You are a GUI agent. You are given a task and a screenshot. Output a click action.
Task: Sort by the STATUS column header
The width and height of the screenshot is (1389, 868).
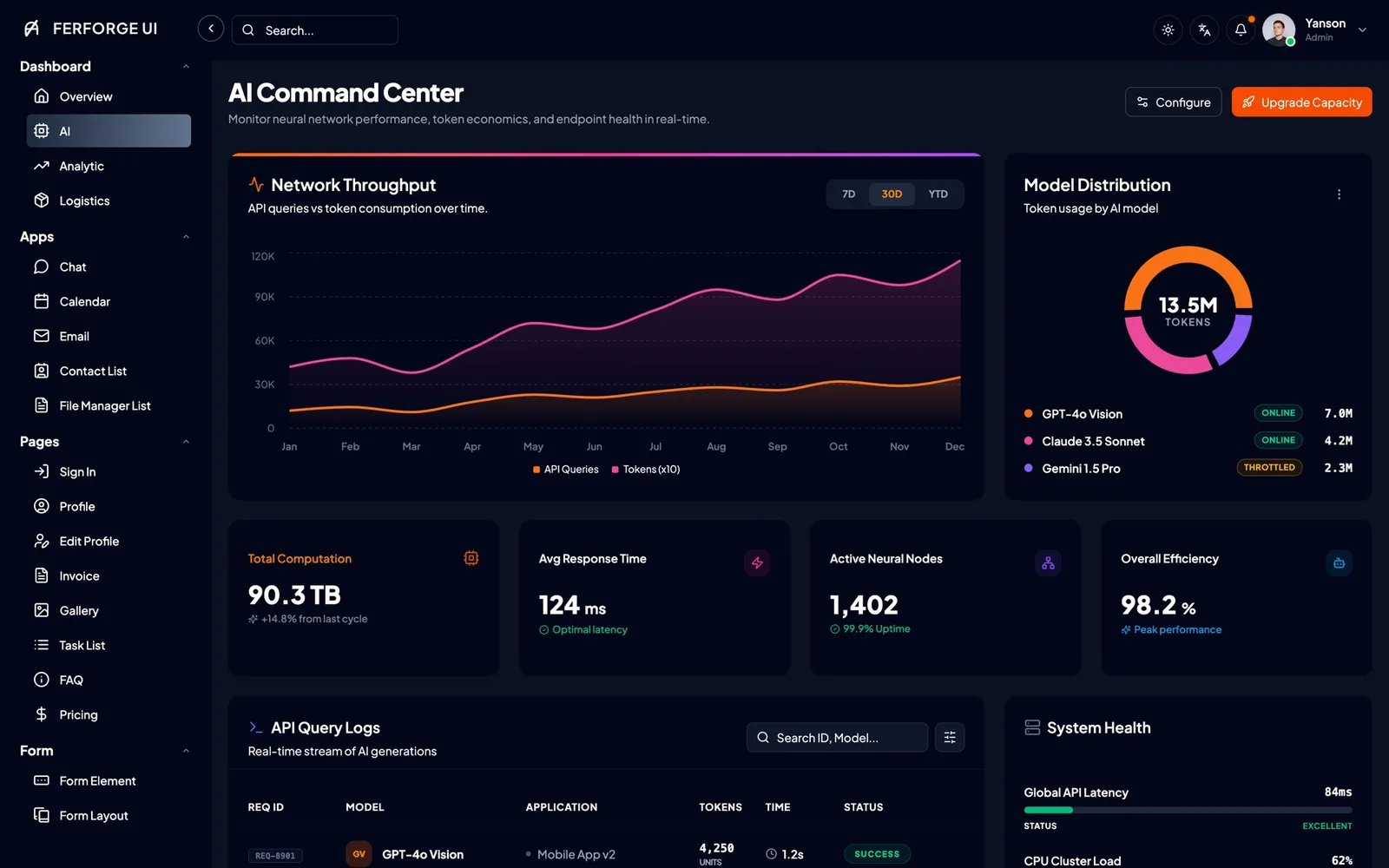point(863,807)
